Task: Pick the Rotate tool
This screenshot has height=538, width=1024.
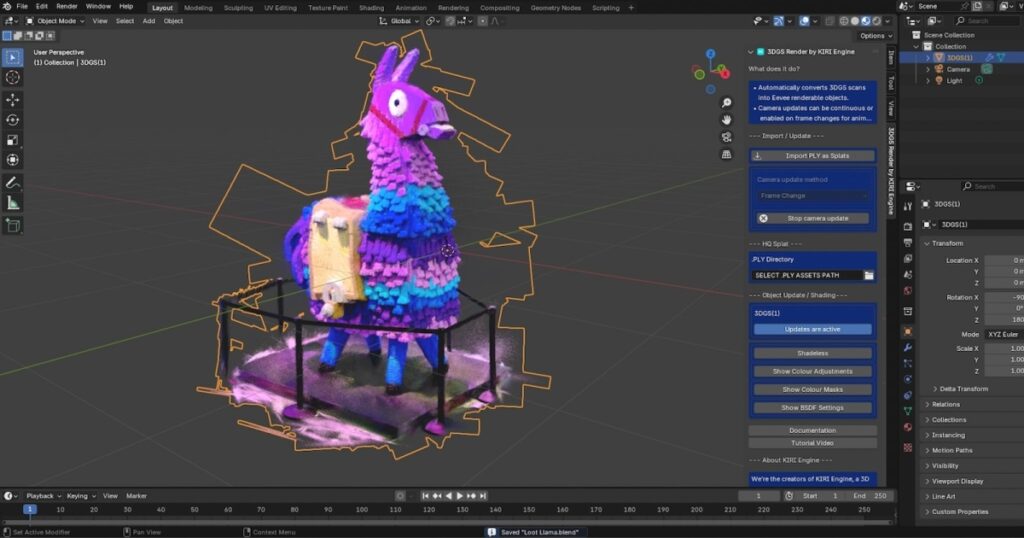Action: (x=12, y=120)
